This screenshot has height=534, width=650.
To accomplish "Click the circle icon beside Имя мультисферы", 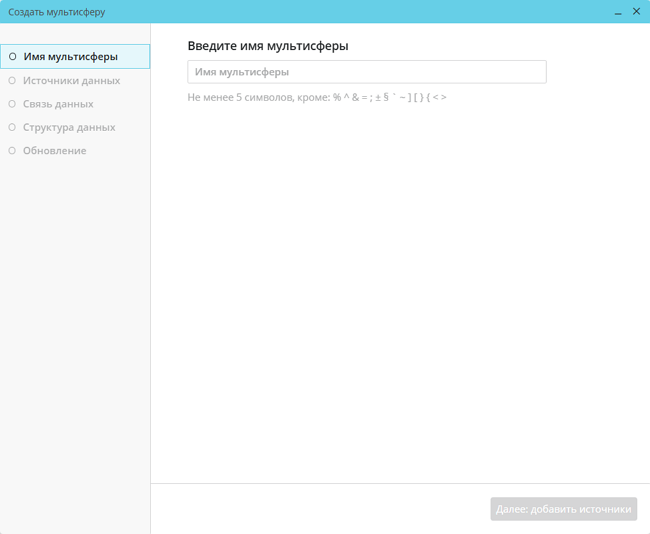I will pyautogui.click(x=12, y=57).
